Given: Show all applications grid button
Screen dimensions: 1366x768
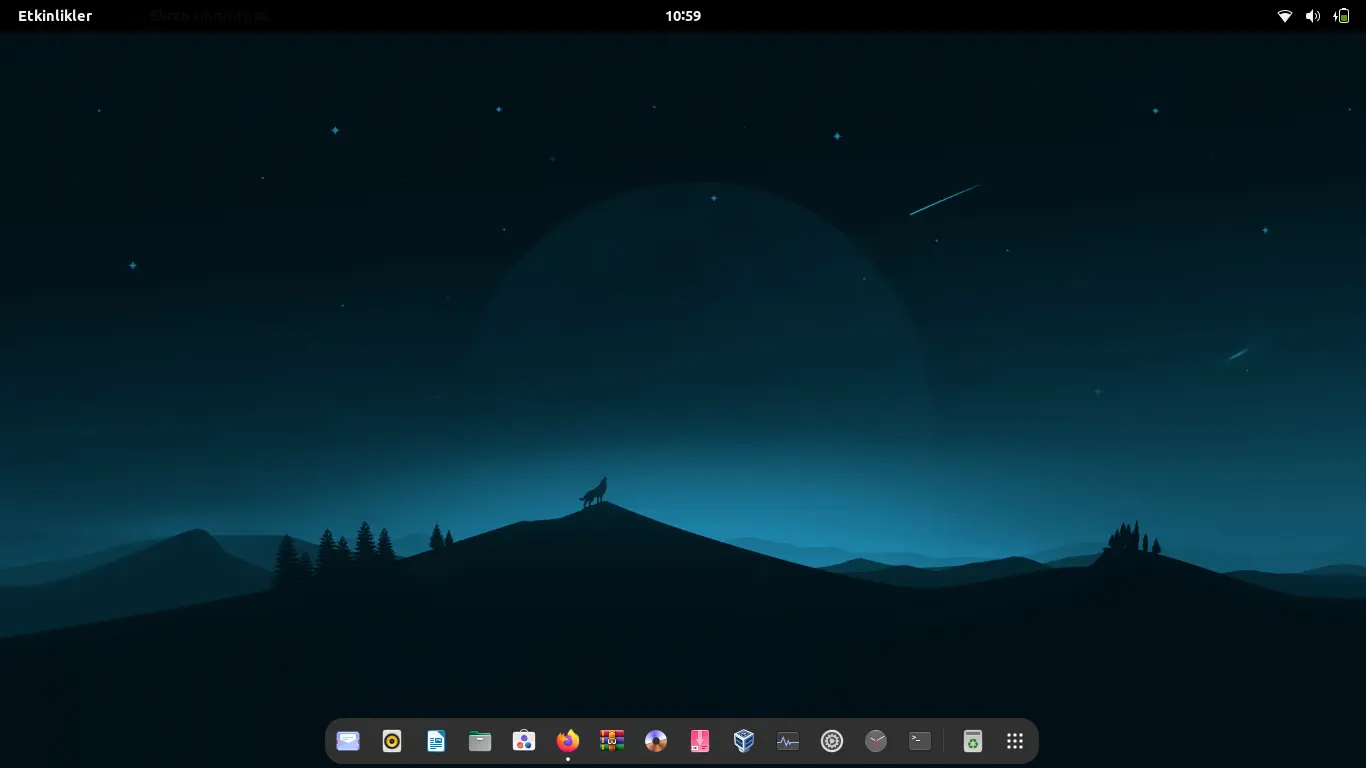Looking at the screenshot, I should pos(1015,741).
